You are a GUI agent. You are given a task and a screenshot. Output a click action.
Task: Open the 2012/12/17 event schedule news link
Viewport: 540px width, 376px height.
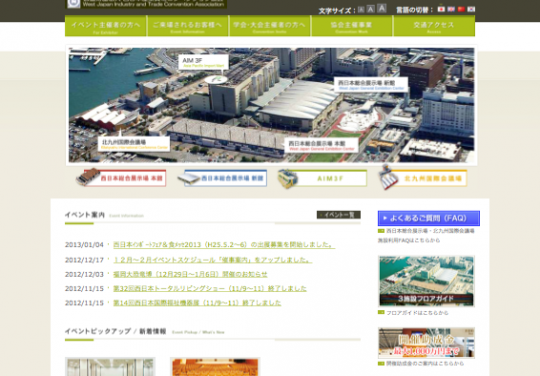pos(212,260)
